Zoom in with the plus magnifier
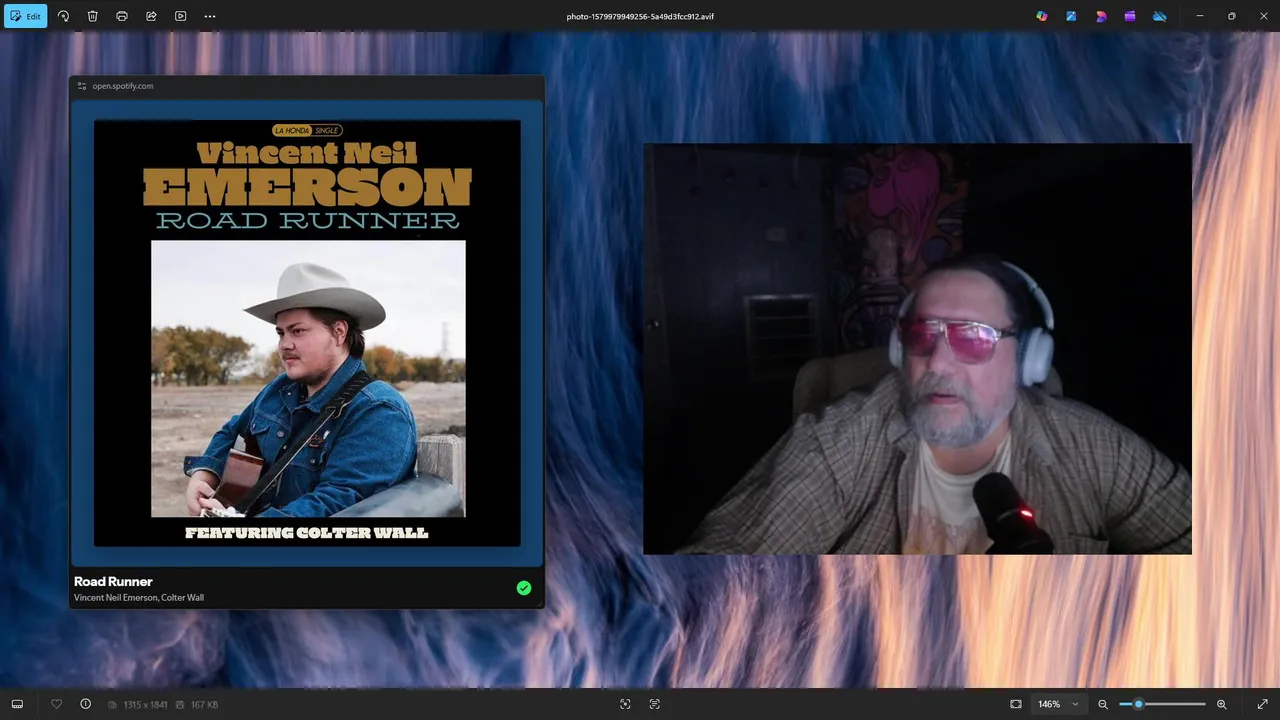This screenshot has height=720, width=1280. 1221,704
